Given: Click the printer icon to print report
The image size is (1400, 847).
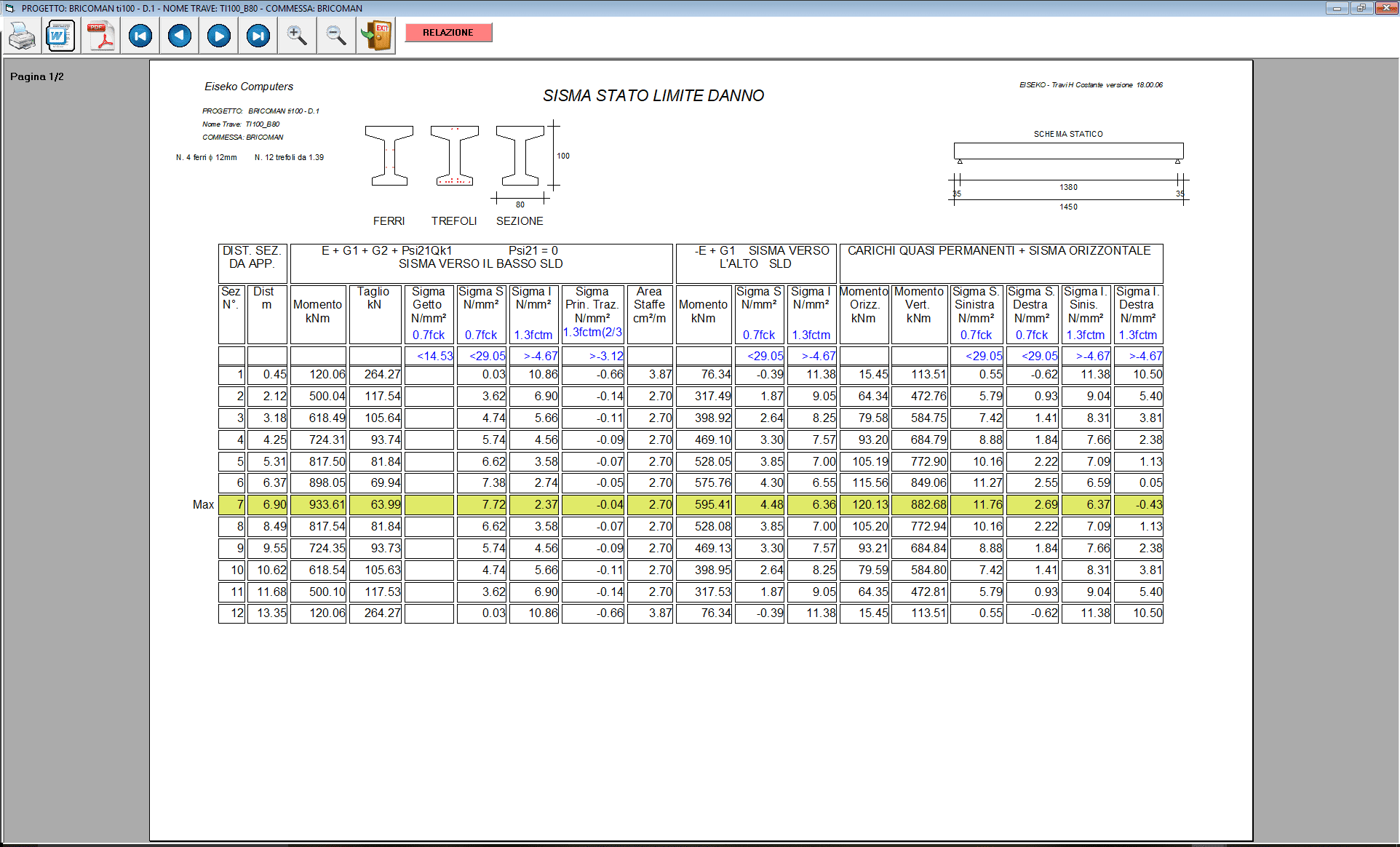Looking at the screenshot, I should (22, 36).
